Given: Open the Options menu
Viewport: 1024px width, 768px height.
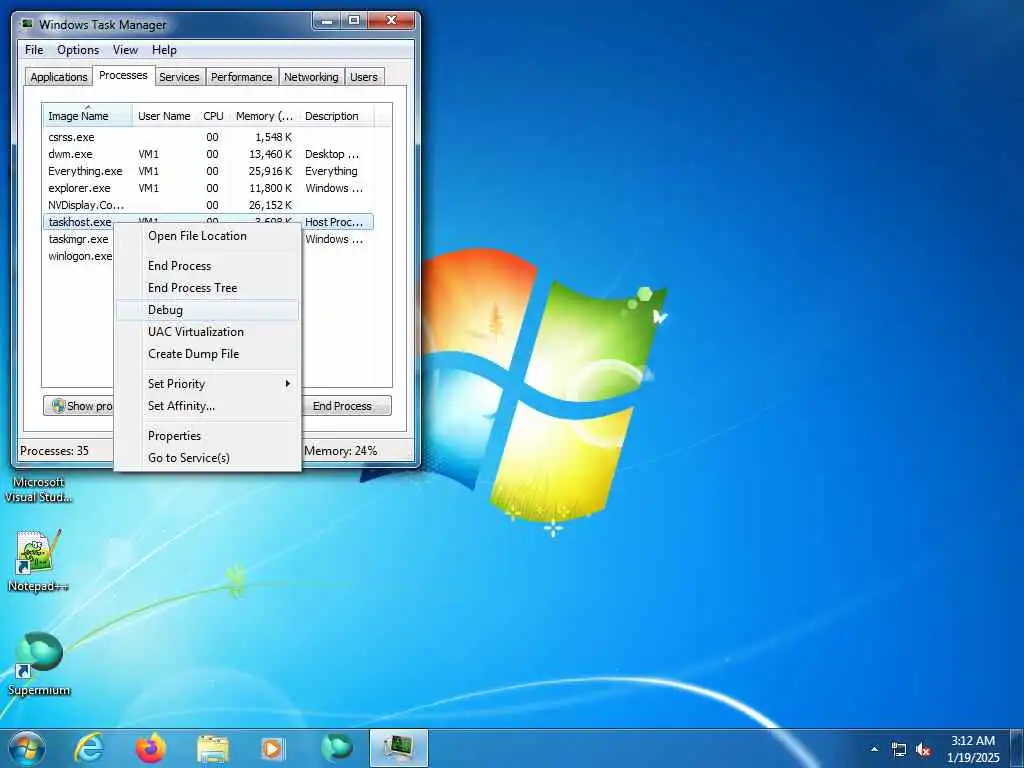Looking at the screenshot, I should coord(78,50).
